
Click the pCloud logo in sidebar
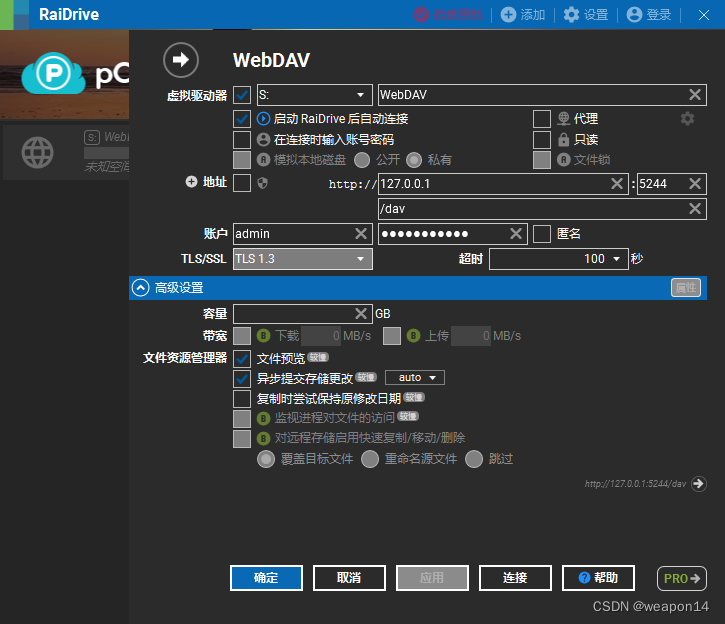53,74
